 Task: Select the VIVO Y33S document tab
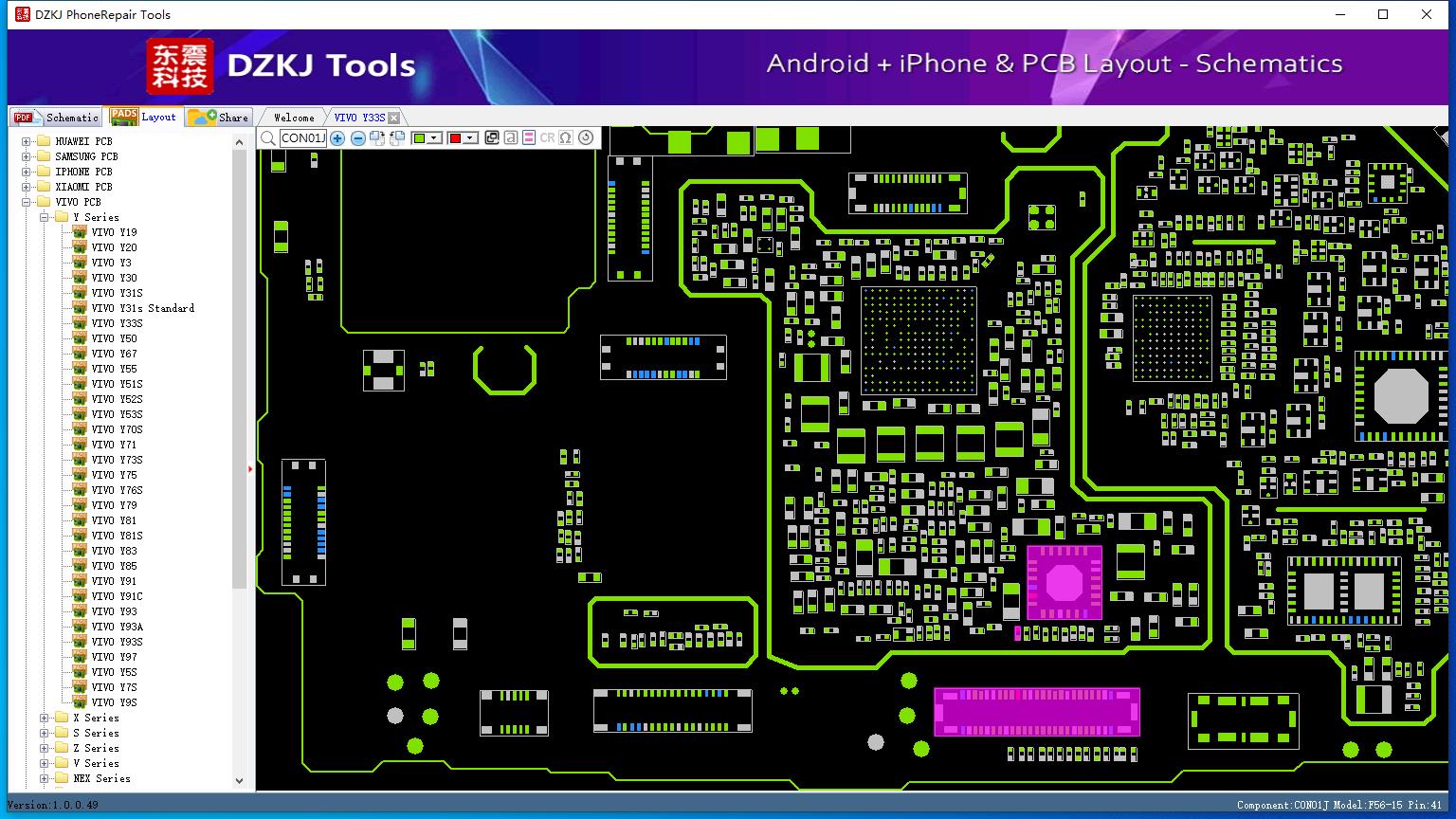point(359,118)
